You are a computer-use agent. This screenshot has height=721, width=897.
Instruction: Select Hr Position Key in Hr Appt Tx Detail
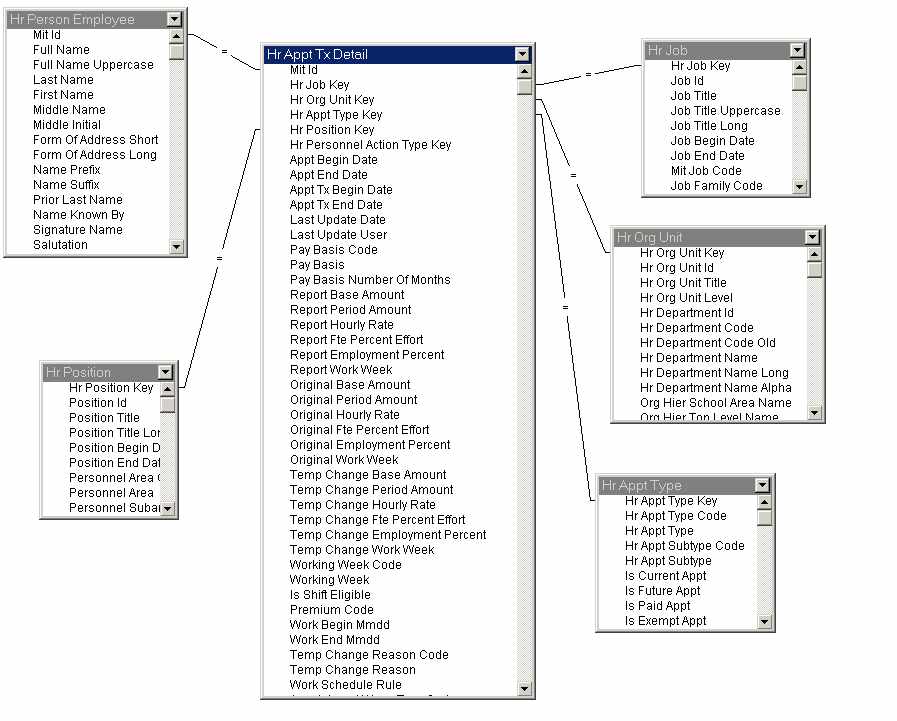(332, 129)
